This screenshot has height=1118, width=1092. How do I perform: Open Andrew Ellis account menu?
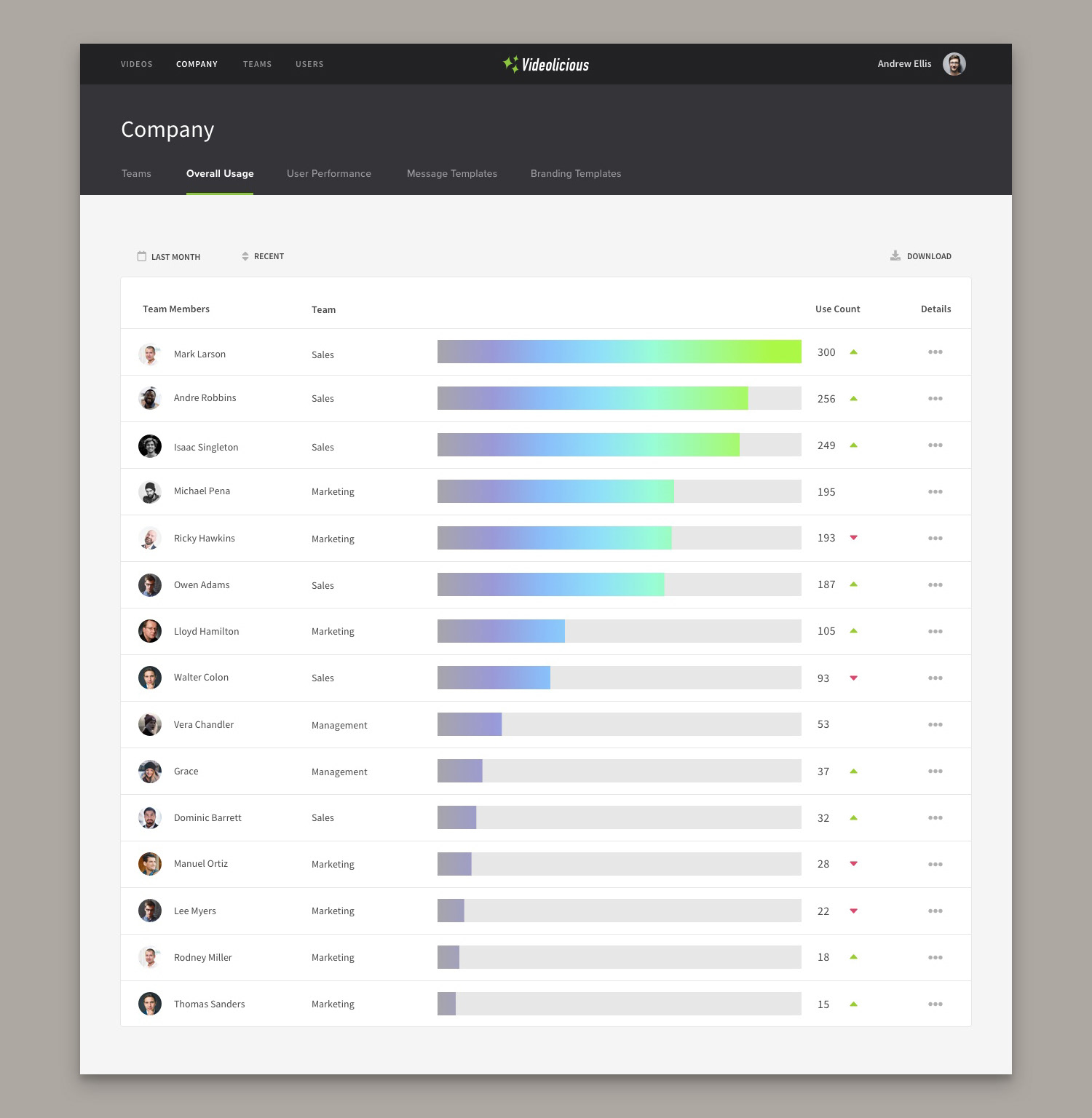(922, 64)
